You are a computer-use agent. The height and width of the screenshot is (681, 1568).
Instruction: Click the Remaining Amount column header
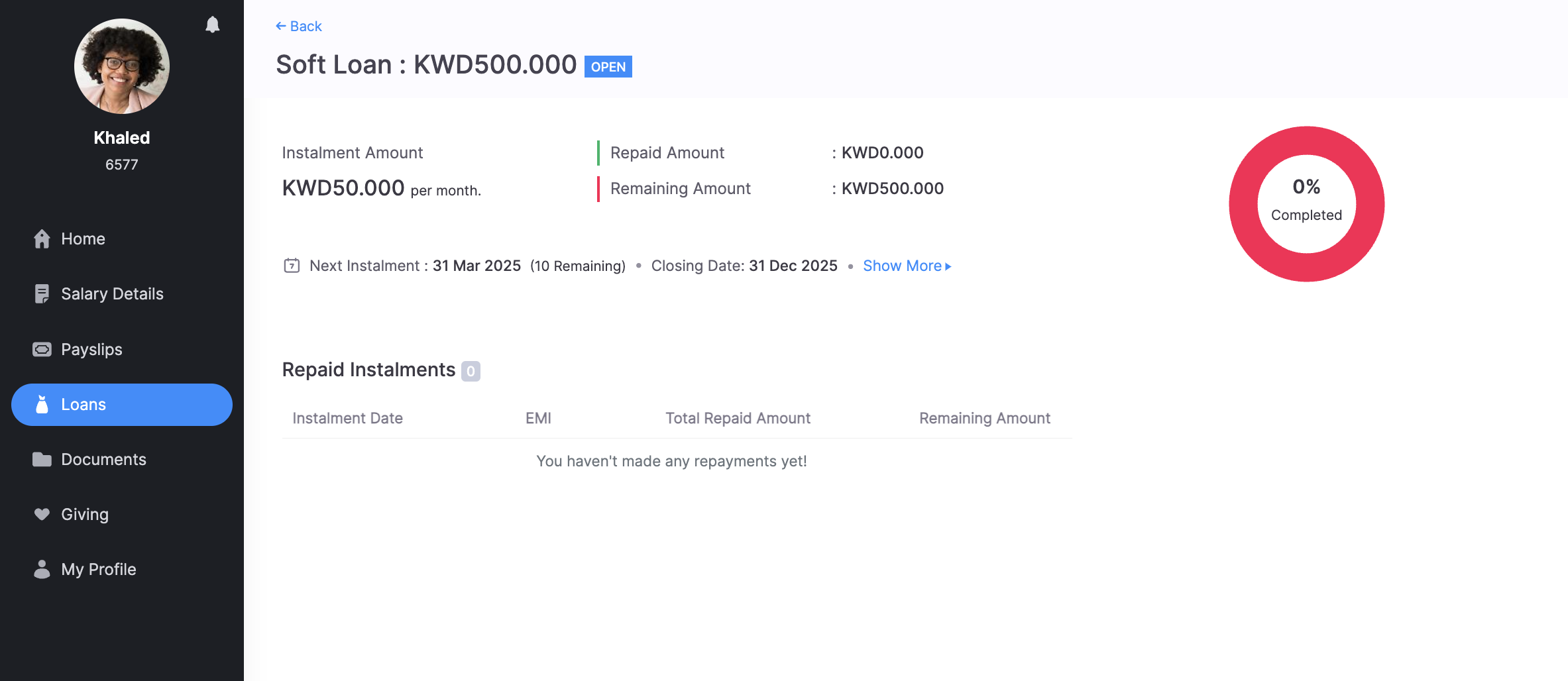point(984,418)
